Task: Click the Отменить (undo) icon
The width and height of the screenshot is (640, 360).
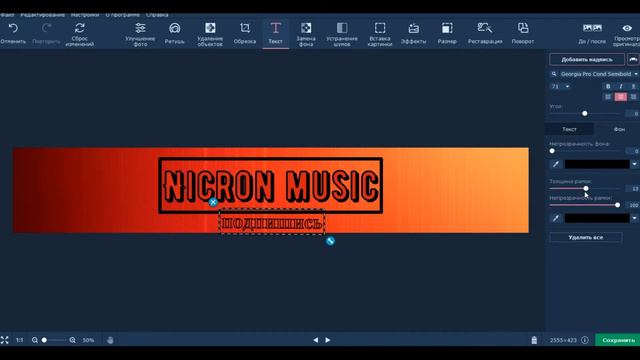Action: pos(13,28)
